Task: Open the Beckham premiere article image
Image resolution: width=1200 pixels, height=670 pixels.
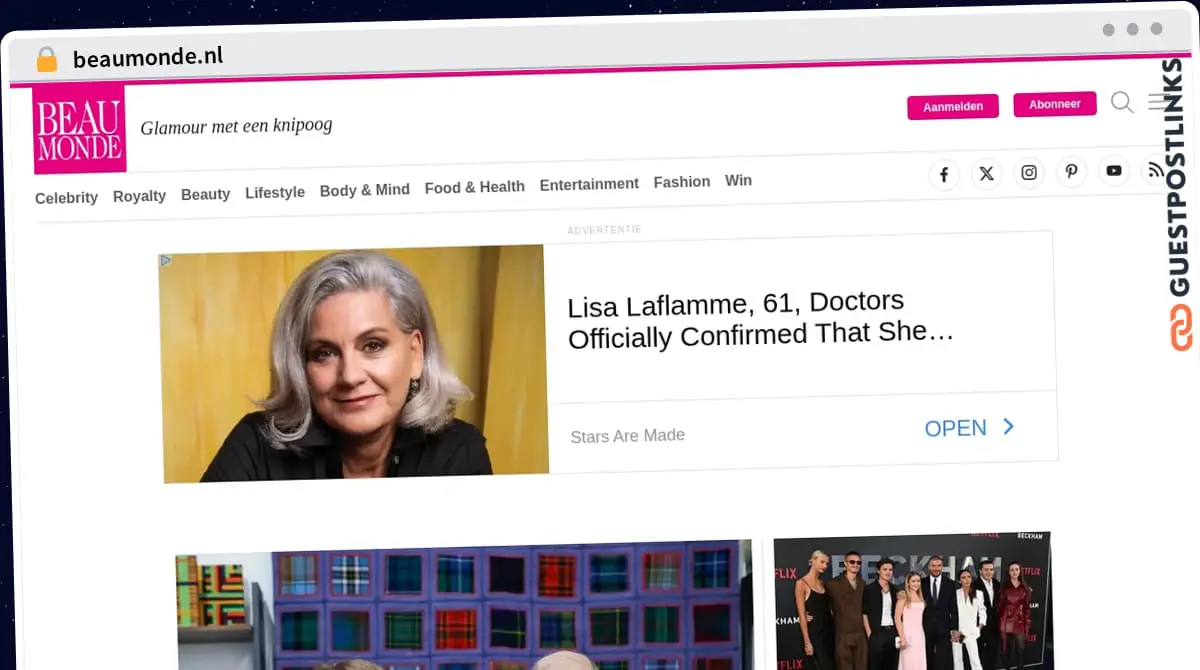Action: (x=914, y=601)
